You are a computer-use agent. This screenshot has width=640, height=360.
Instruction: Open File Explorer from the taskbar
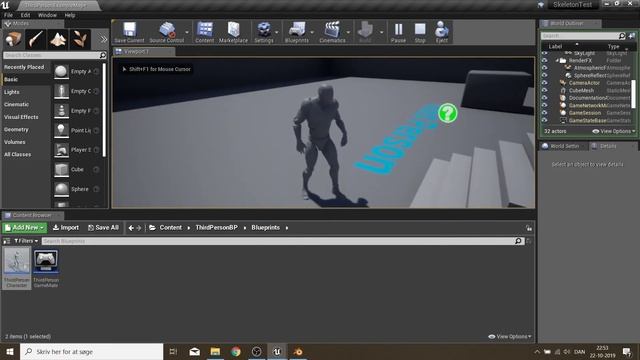tap(215, 351)
